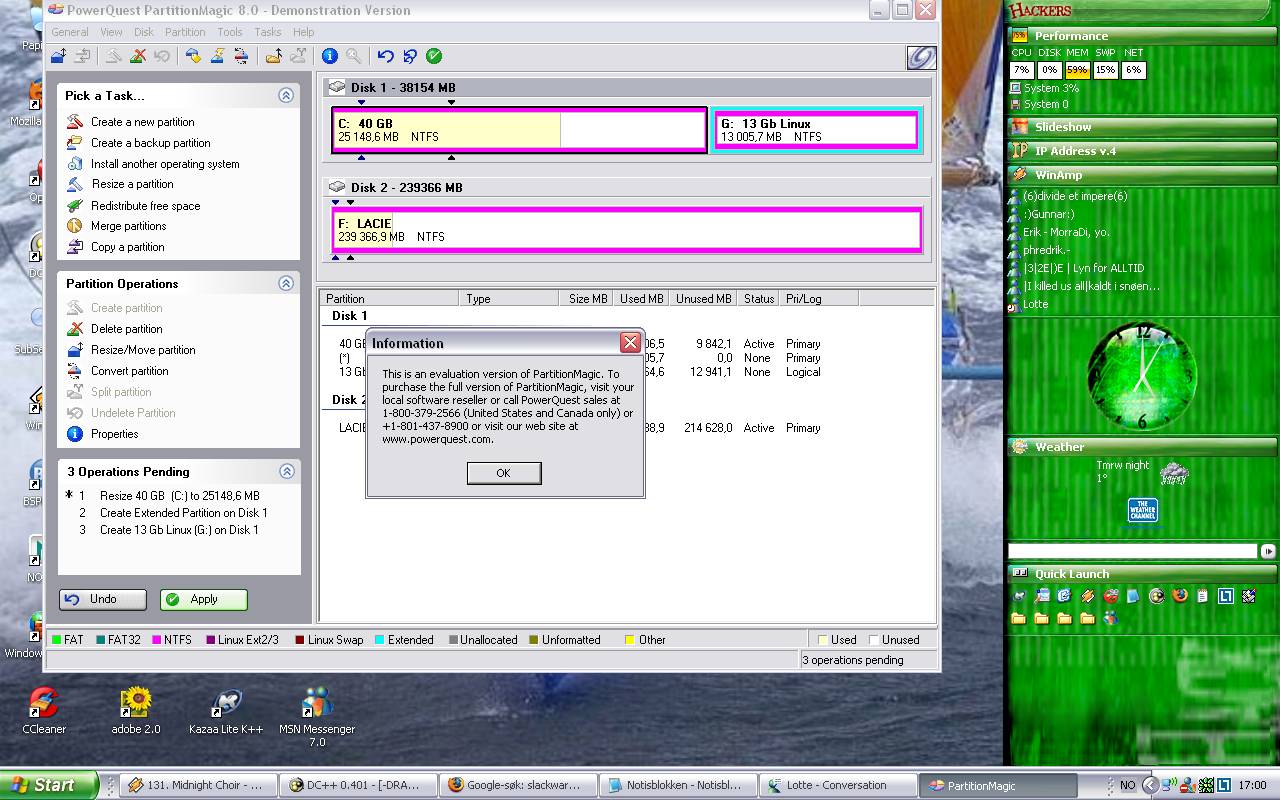Click the Create a backup partition task
Image resolution: width=1280 pixels, height=800 pixels.
pos(150,143)
